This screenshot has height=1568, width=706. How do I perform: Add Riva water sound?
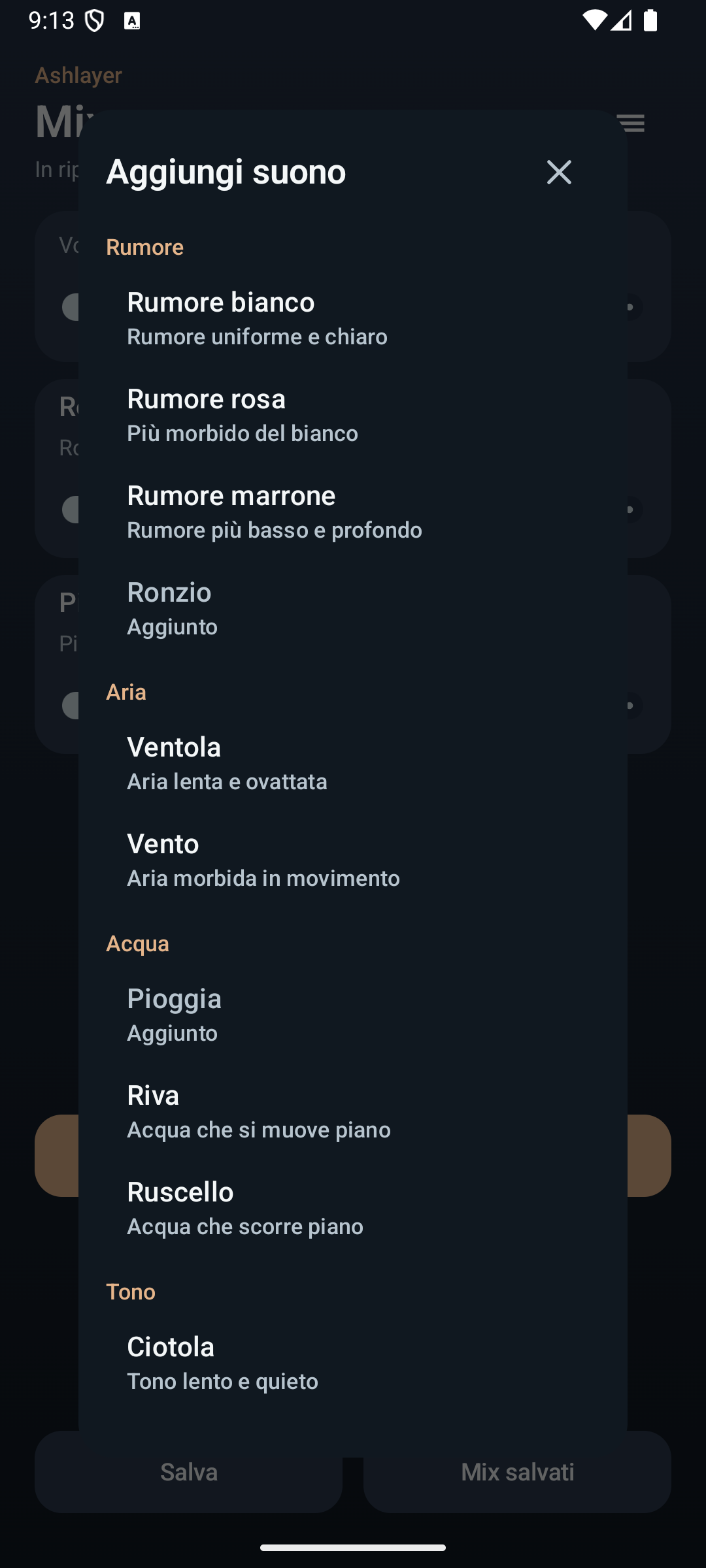(353, 1111)
